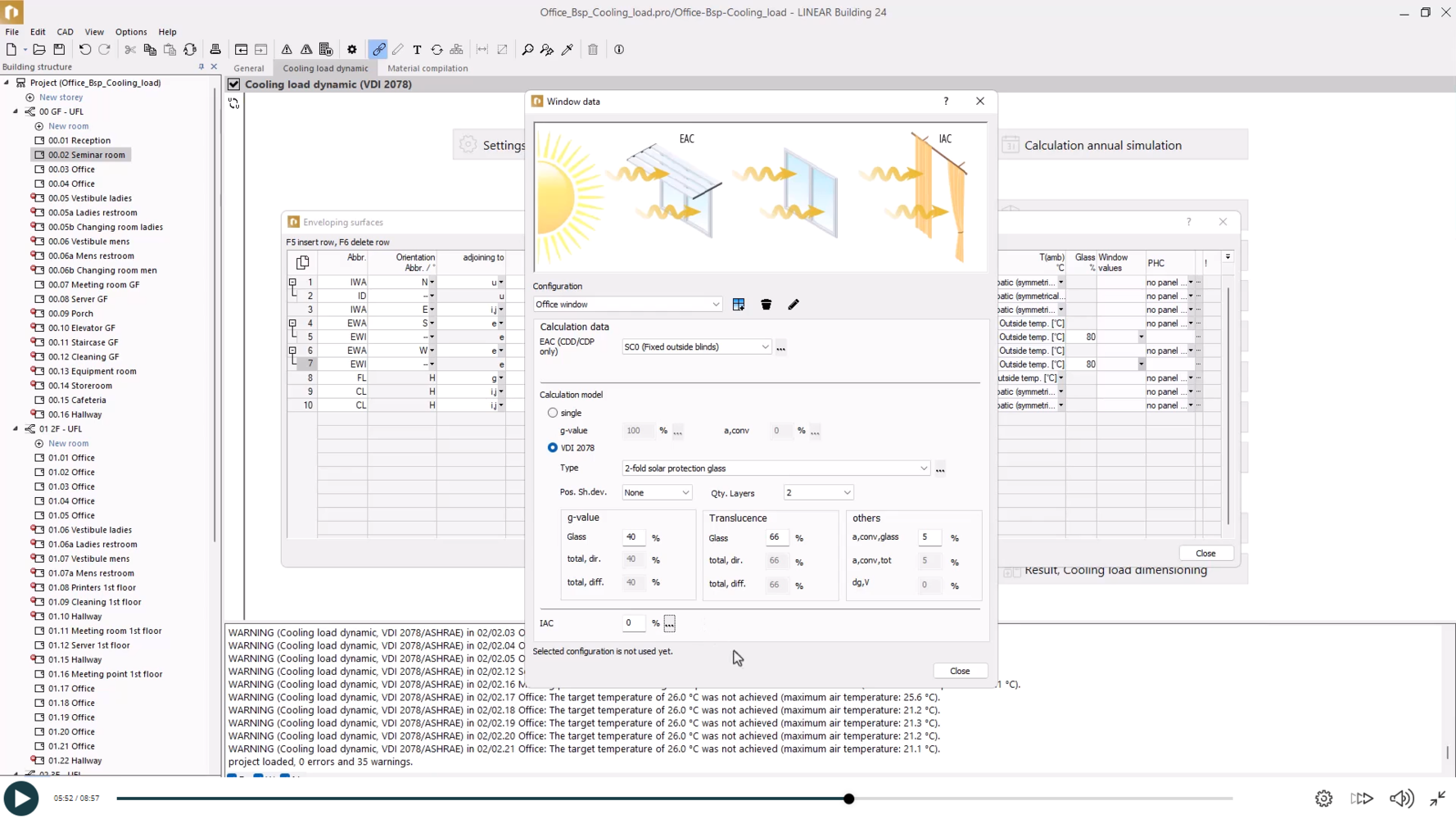Expand the glass Type dropdown
Screen dimensions: 1456x819
775,468
